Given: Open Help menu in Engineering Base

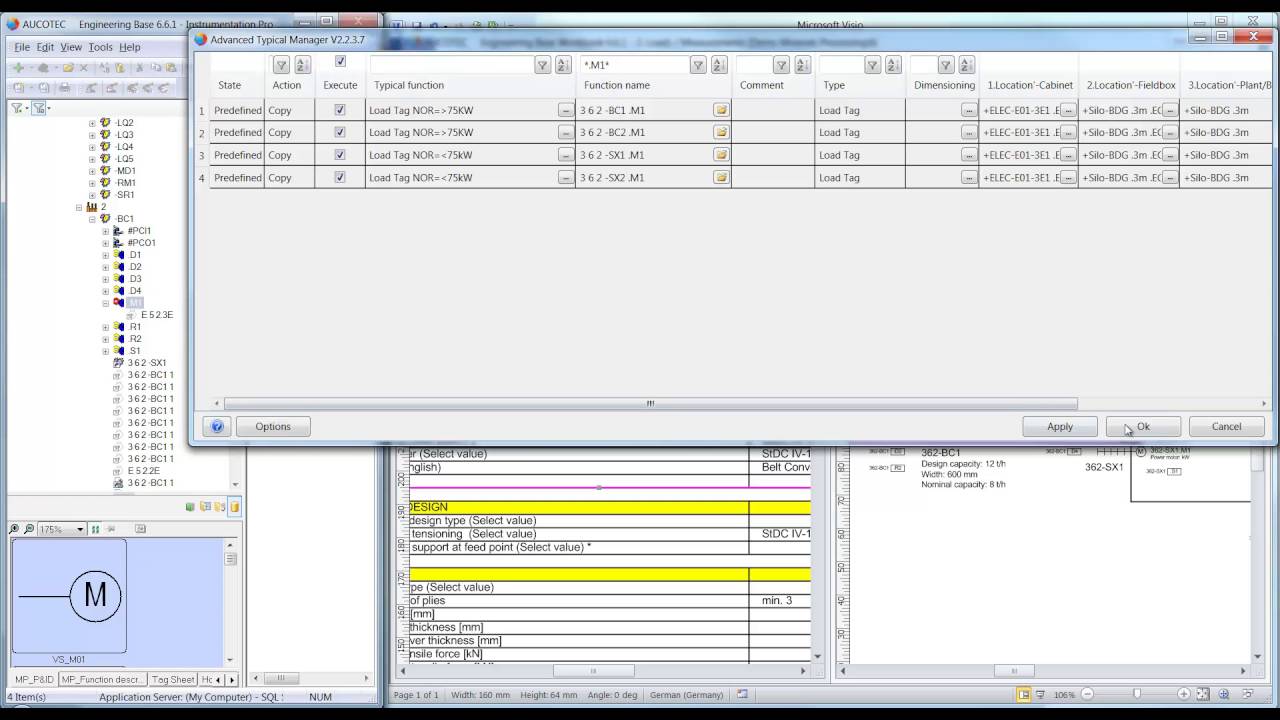Looking at the screenshot, I should click(x=130, y=47).
